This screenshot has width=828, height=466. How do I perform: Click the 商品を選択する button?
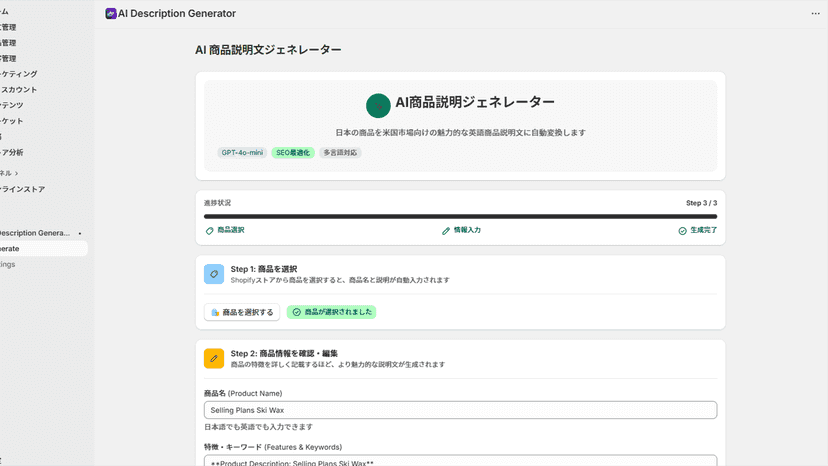pyautogui.click(x=242, y=312)
